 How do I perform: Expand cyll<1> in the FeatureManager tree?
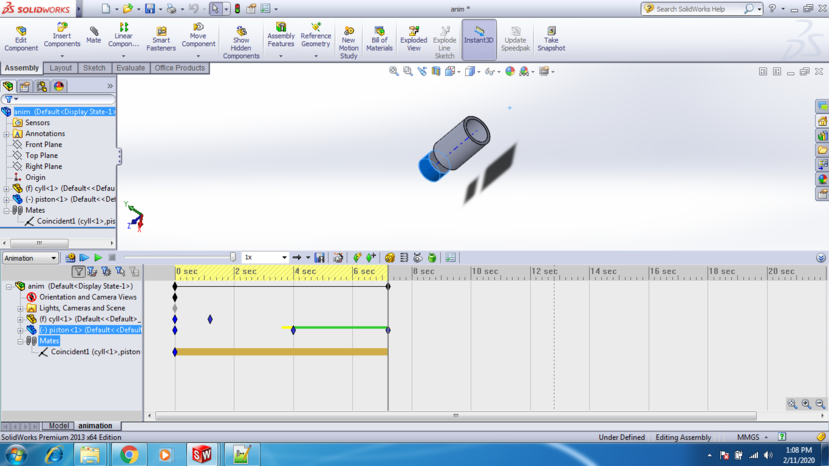click(6, 189)
